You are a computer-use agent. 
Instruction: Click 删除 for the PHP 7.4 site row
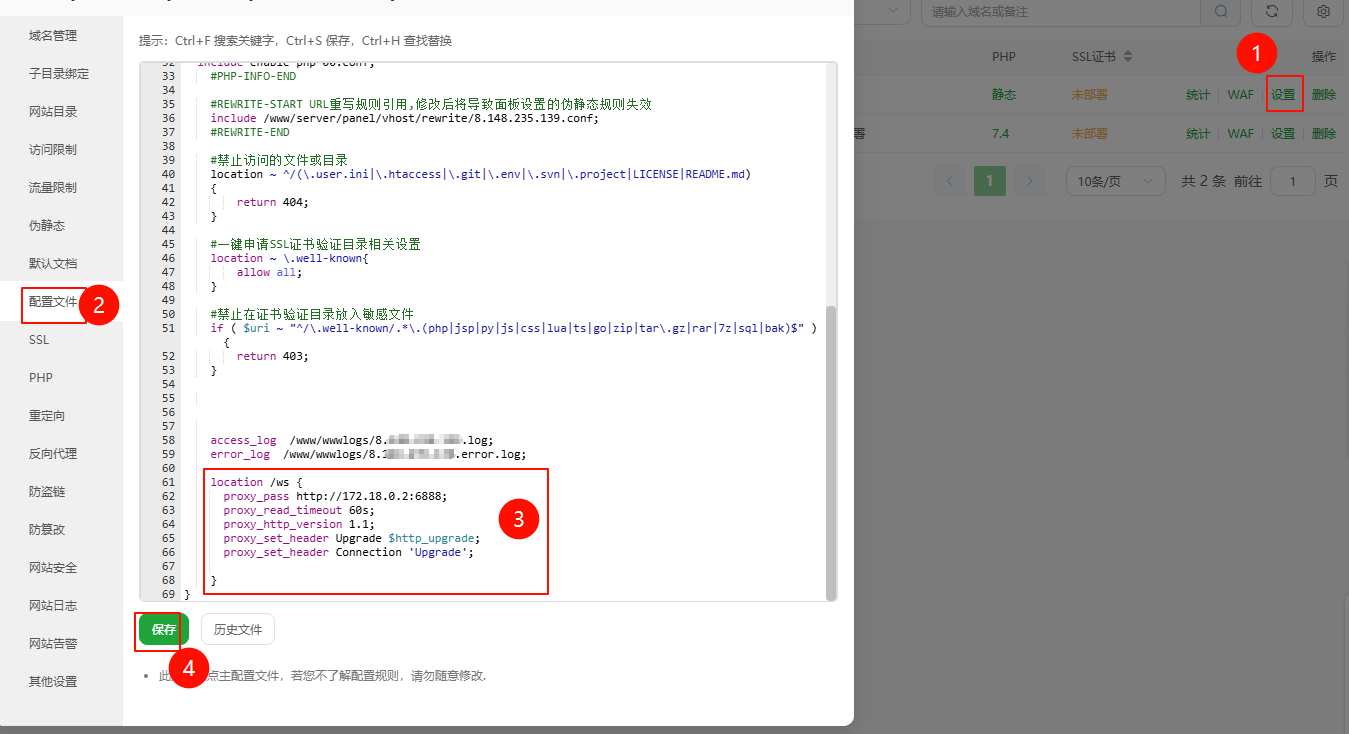point(1324,133)
